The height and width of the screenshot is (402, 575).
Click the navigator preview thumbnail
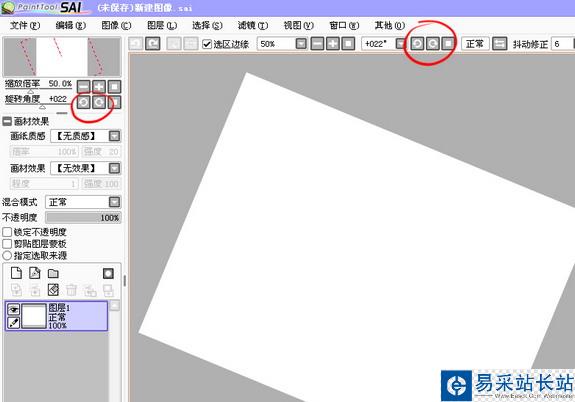point(62,57)
